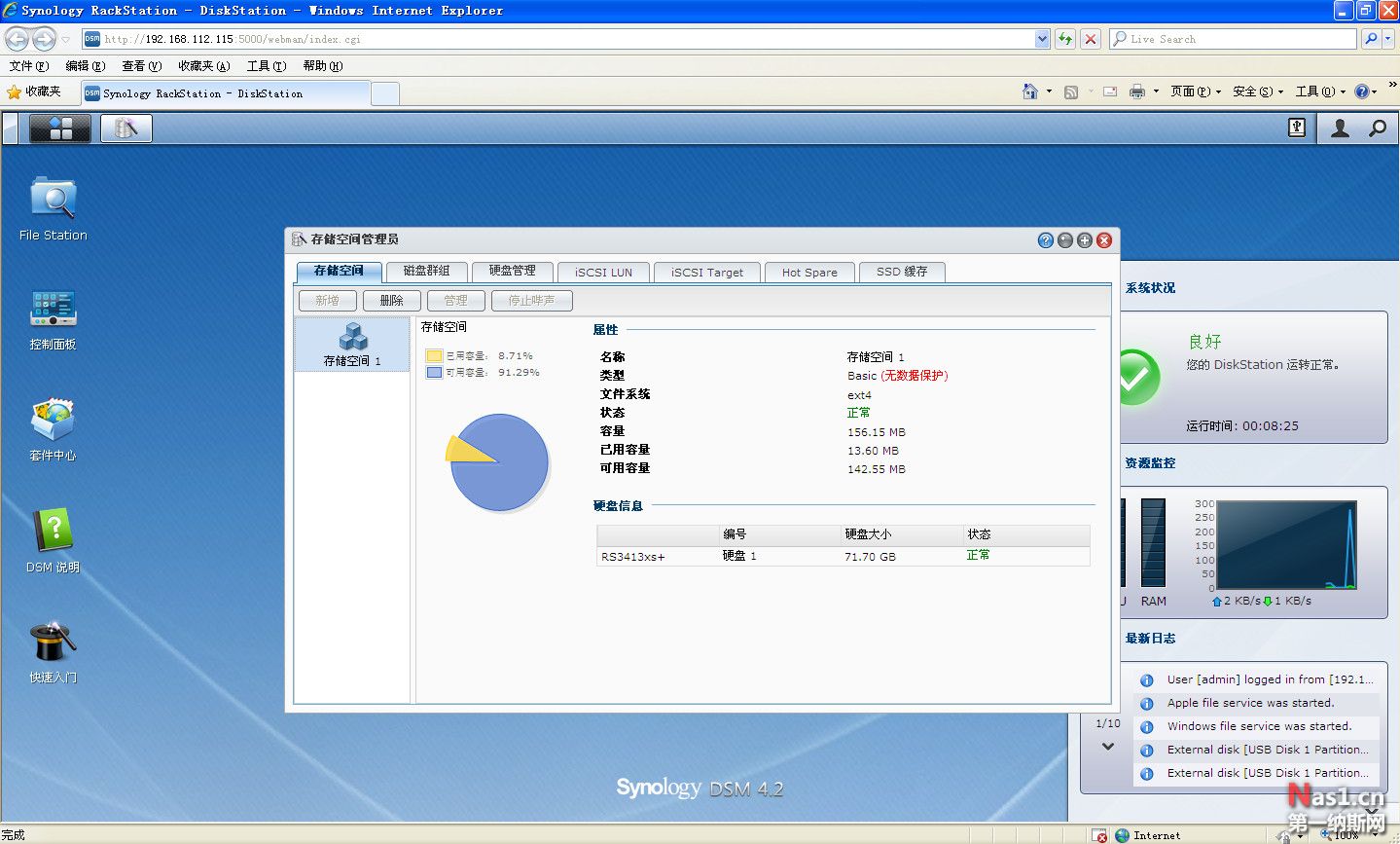Image resolution: width=1400 pixels, height=844 pixels.
Task: Click log widget next-page down chevron
Action: 1107,747
